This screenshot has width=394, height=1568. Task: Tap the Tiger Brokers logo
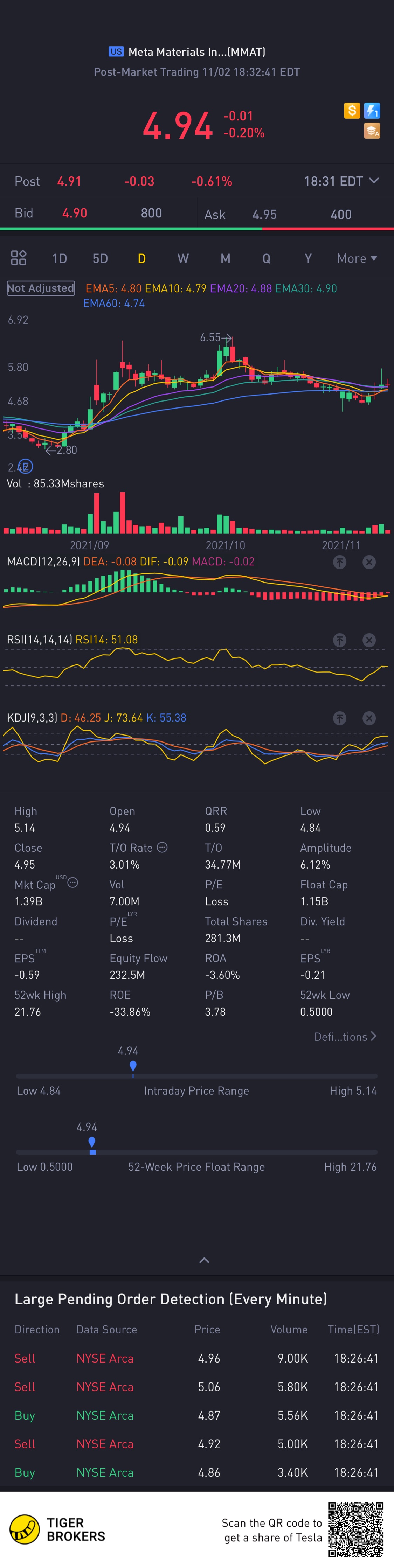57,1529
